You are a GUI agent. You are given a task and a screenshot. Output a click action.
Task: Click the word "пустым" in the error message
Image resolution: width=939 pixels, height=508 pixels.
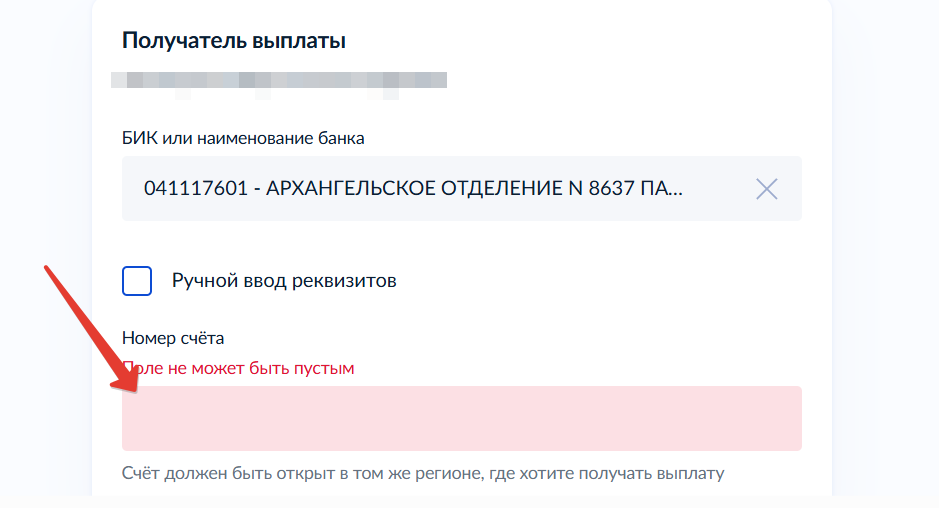(328, 368)
